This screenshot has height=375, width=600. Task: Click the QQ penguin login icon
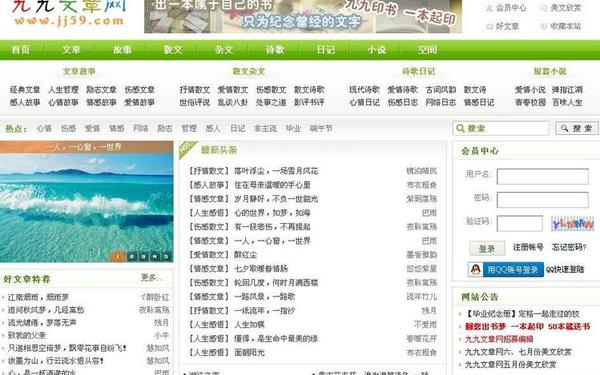pyautogui.click(x=475, y=269)
